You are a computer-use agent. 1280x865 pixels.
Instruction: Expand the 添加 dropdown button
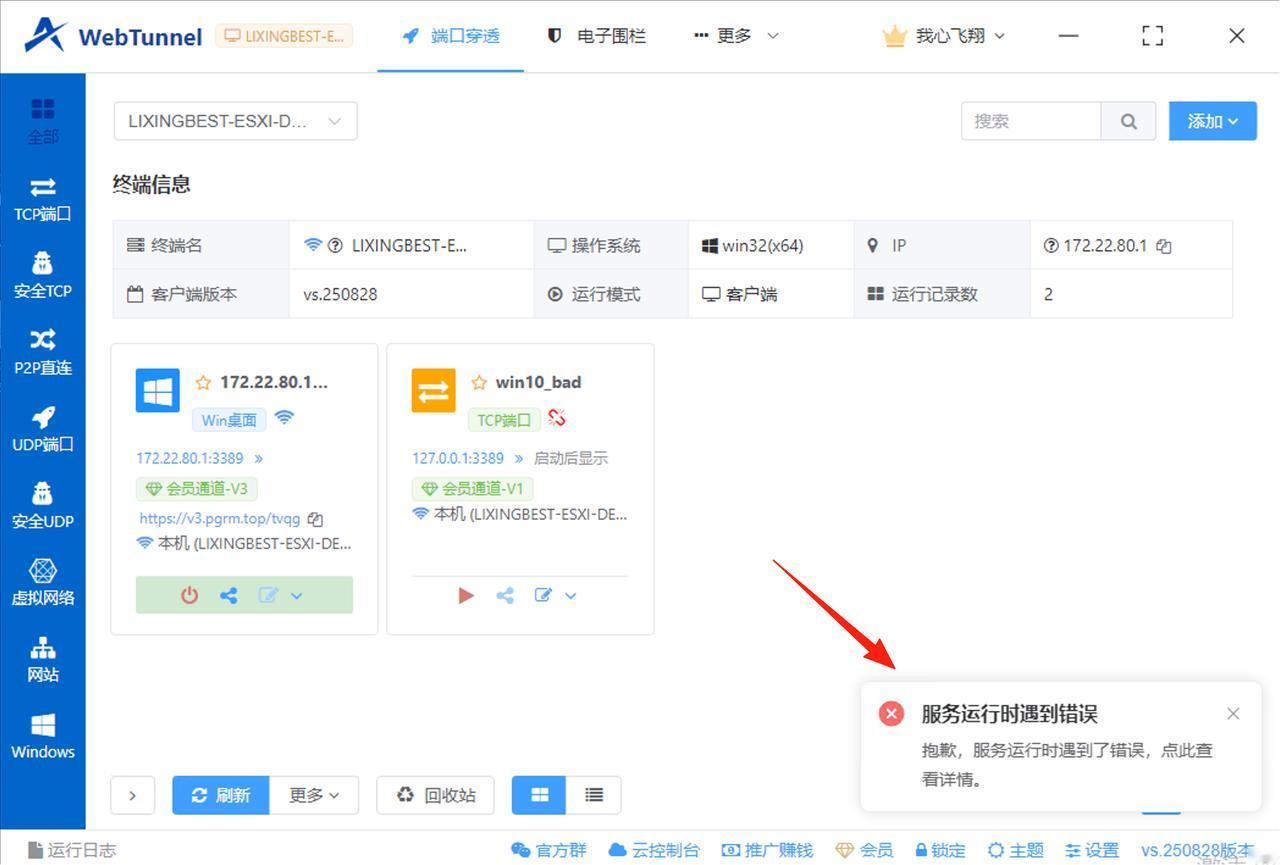(x=1213, y=121)
